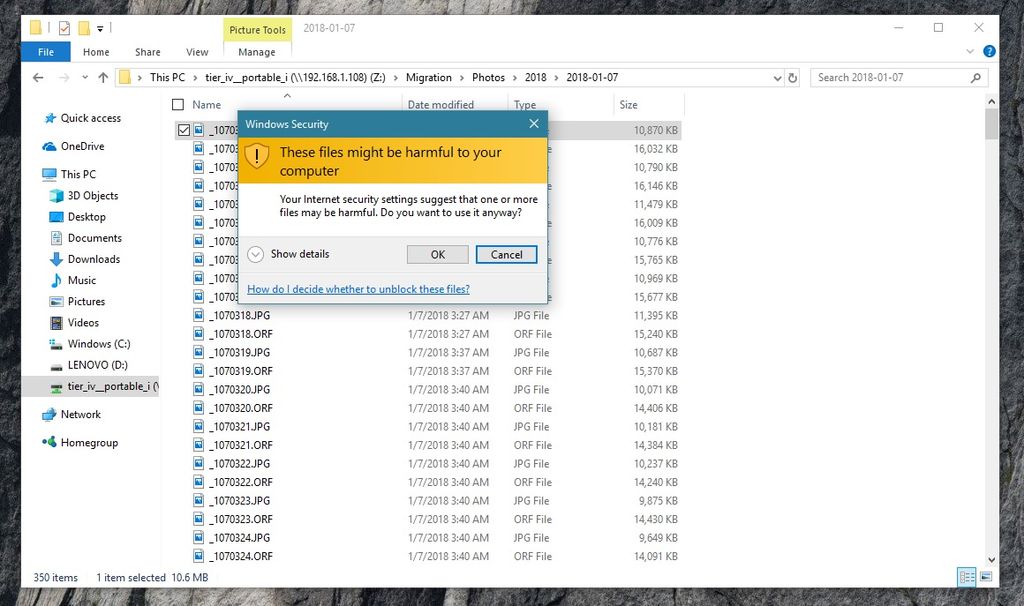
Task: Open the address bar history dropdown
Action: point(777,76)
